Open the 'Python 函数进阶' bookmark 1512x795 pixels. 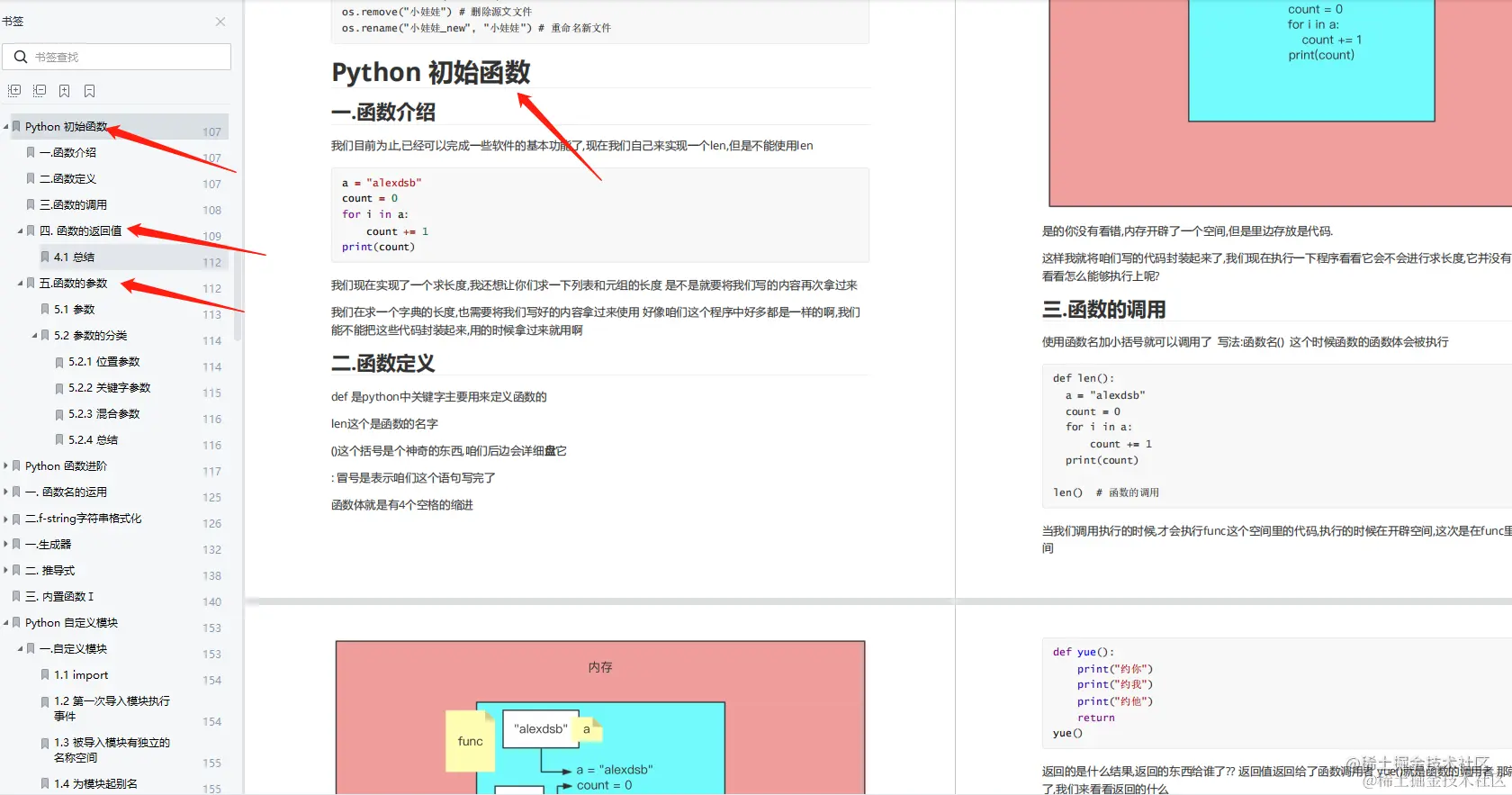[66, 466]
